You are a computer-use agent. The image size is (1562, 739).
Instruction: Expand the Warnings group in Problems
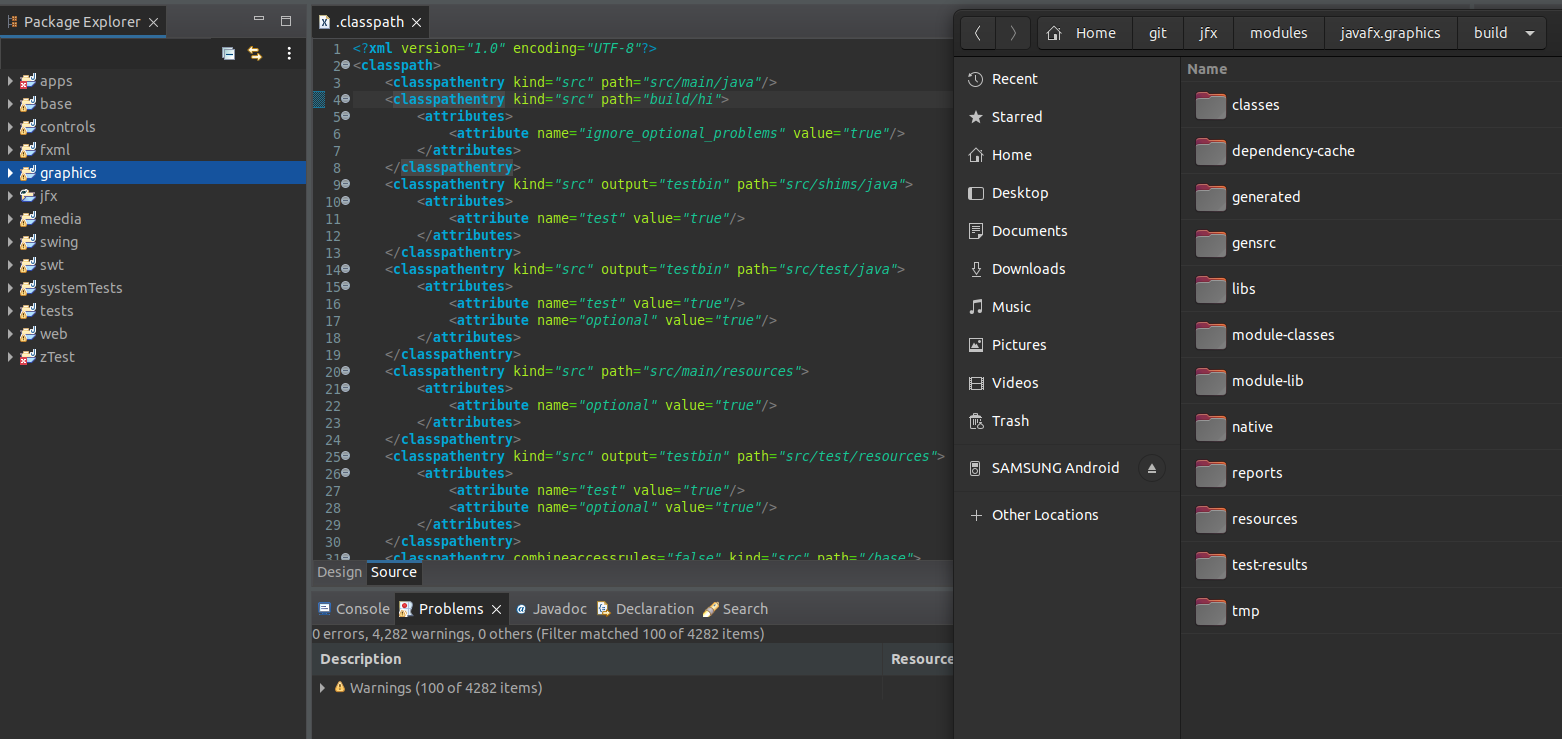322,688
